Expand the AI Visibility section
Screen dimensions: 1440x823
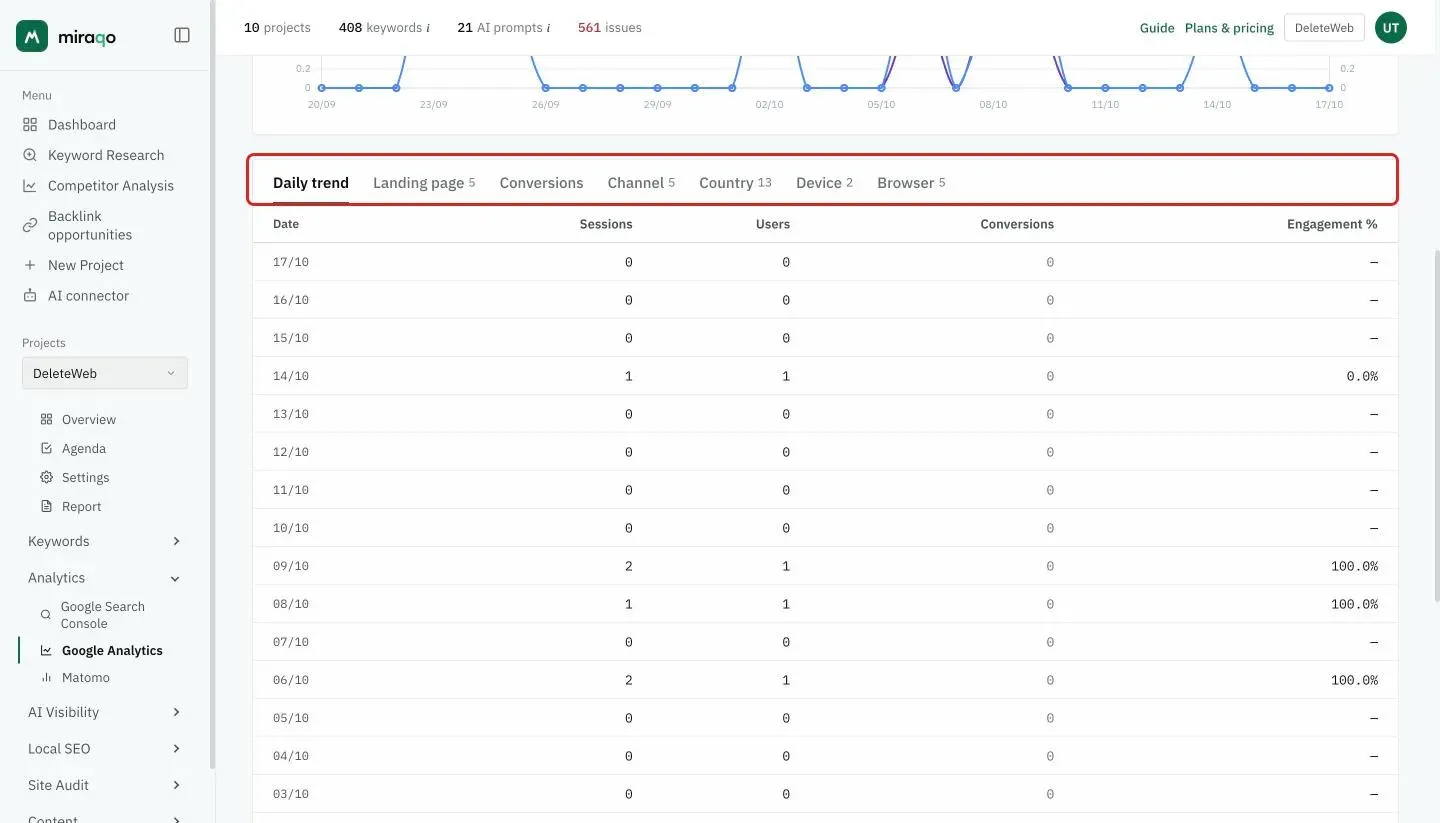[105, 712]
